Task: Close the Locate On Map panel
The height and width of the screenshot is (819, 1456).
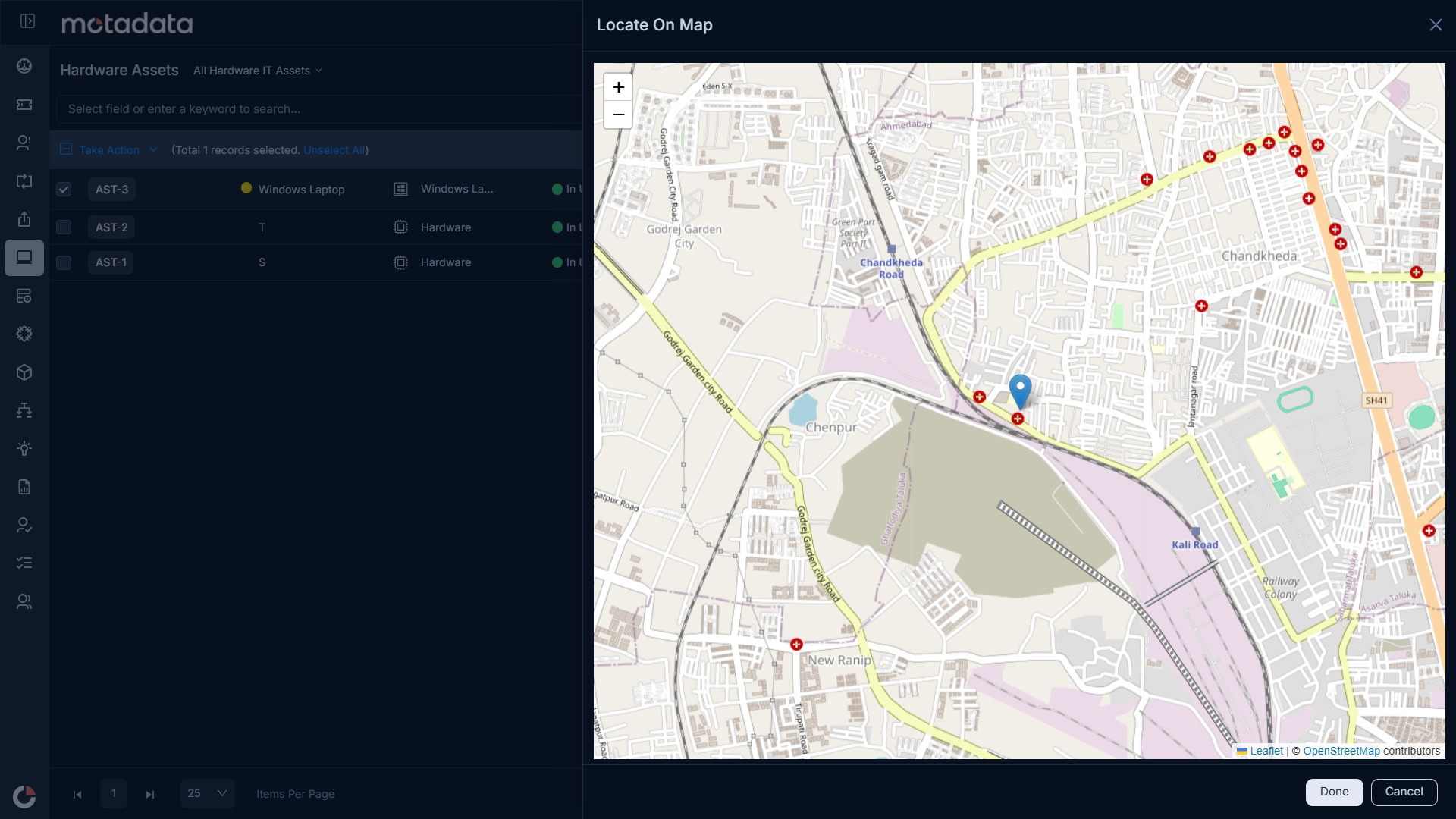Action: (x=1436, y=25)
